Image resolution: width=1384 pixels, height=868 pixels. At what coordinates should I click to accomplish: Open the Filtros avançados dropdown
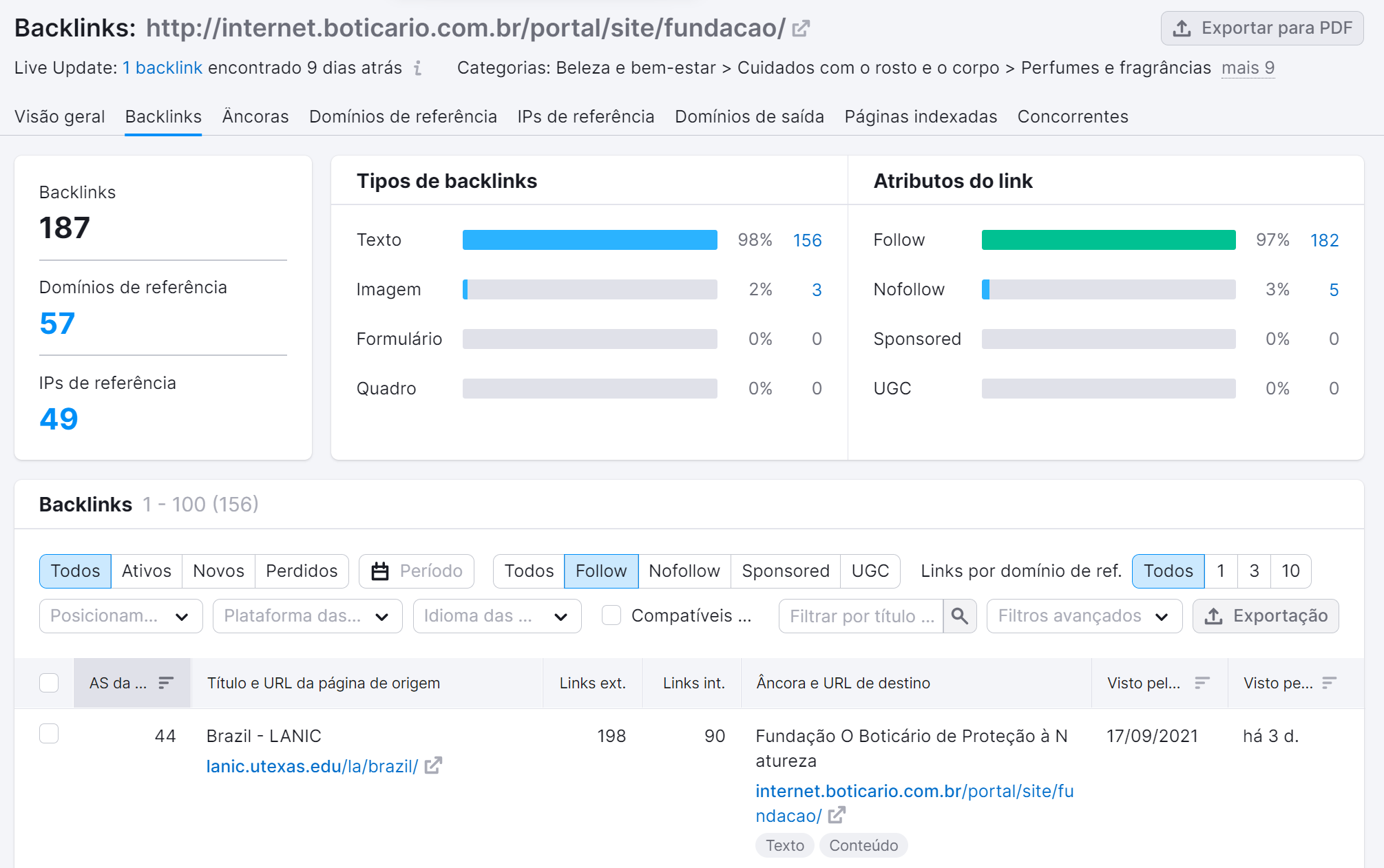1084,615
